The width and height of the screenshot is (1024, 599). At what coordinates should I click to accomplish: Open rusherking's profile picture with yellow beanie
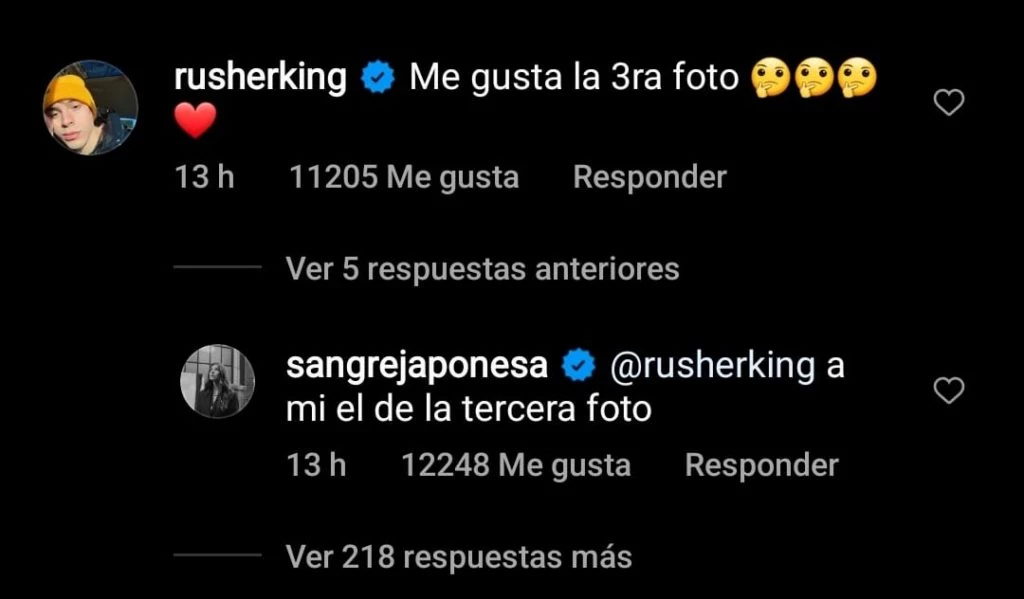click(90, 108)
